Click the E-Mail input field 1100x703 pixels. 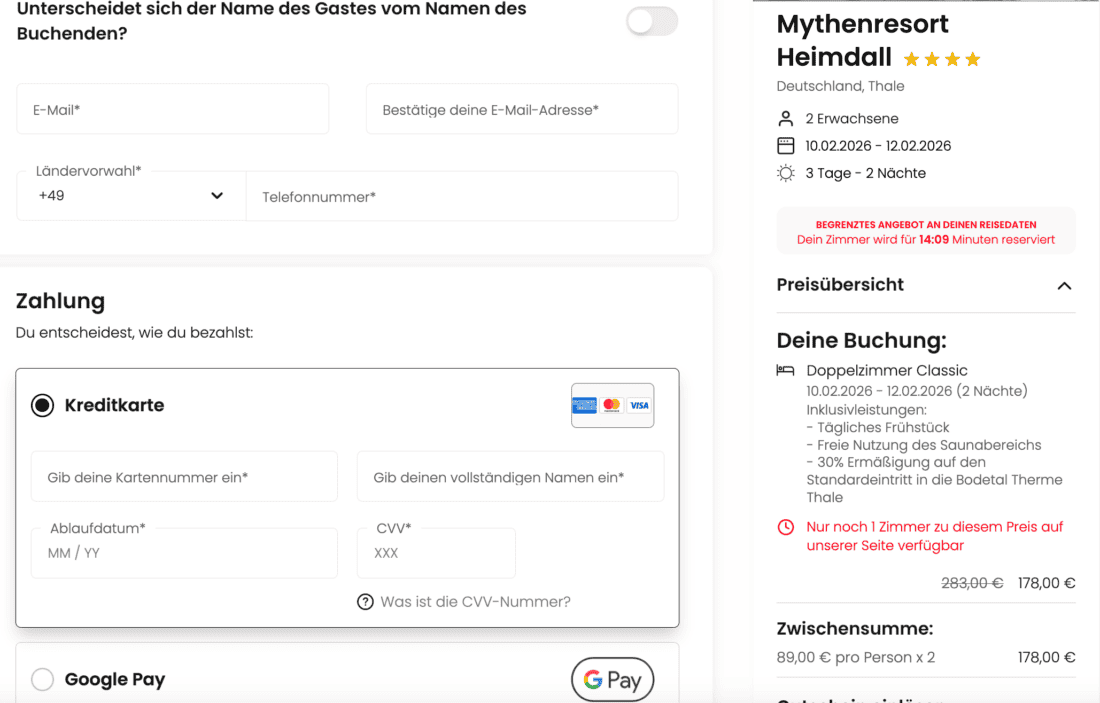[172, 110]
